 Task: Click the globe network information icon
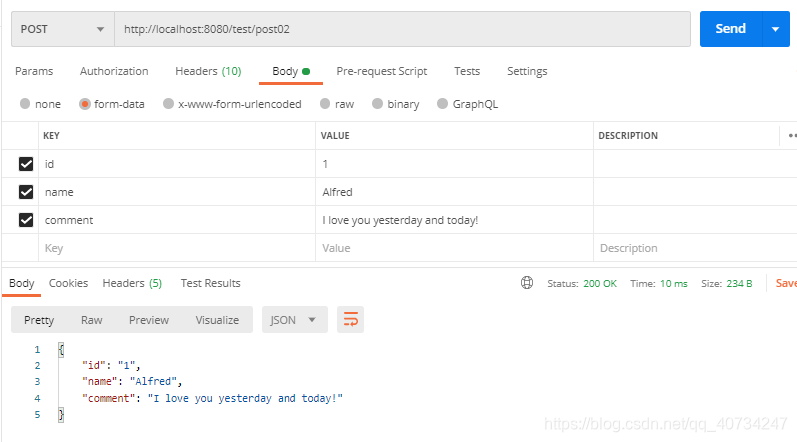tap(527, 283)
